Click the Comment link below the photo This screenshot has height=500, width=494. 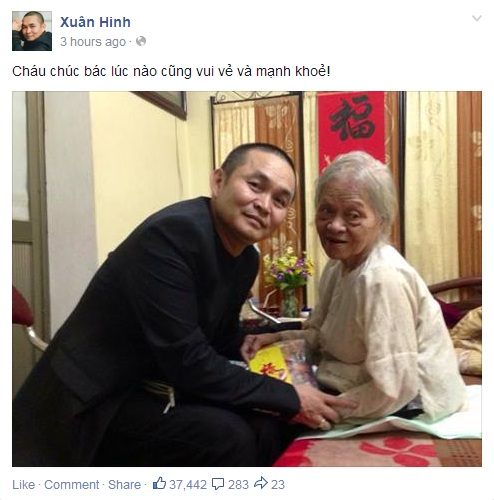coord(72,484)
